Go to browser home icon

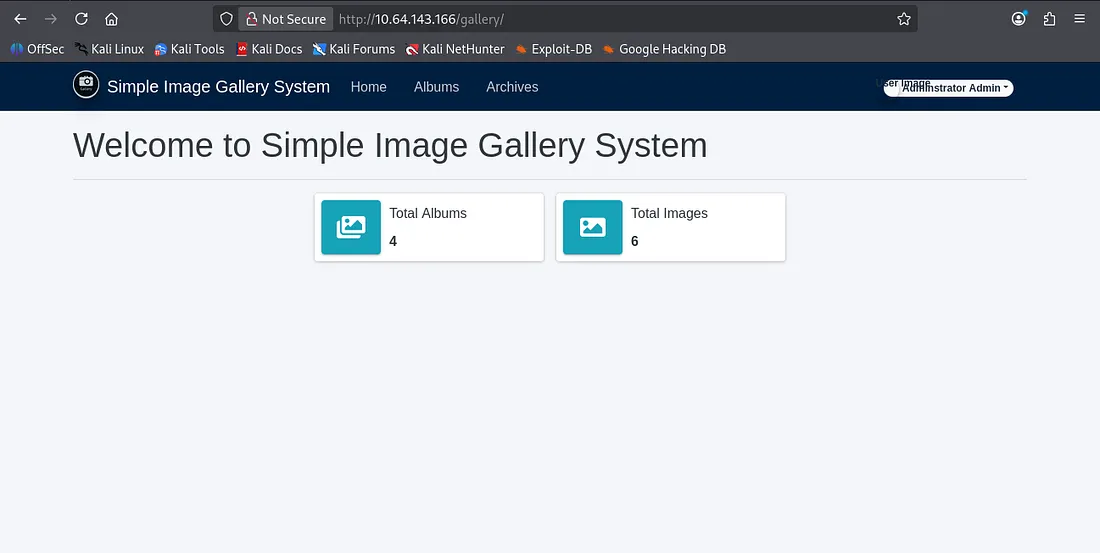click(x=111, y=19)
